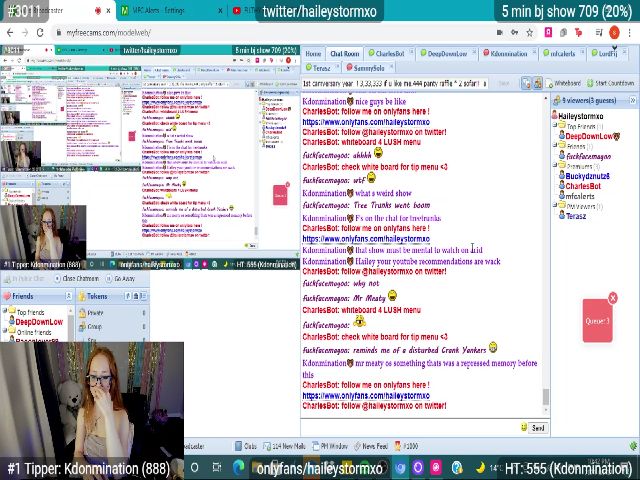This screenshot has width=640, height=480.
Task: Click the red Queue: 3 card
Action: pos(598,321)
